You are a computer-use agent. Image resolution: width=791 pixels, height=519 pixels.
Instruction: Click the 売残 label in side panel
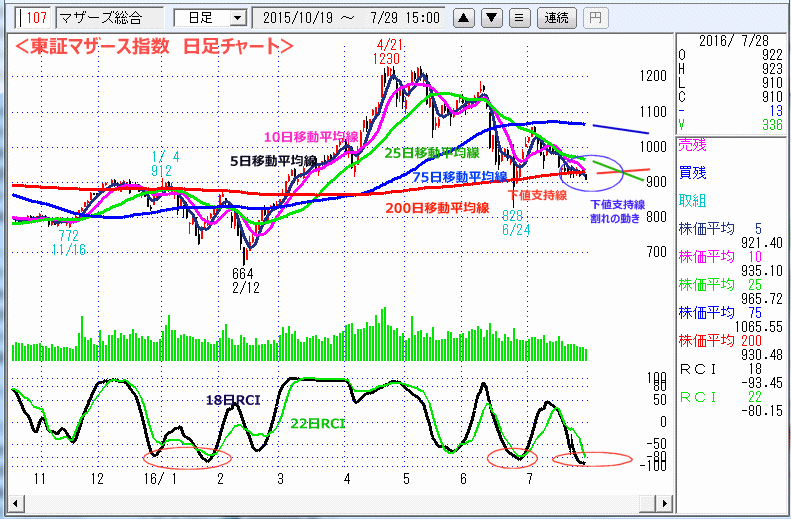tap(692, 145)
